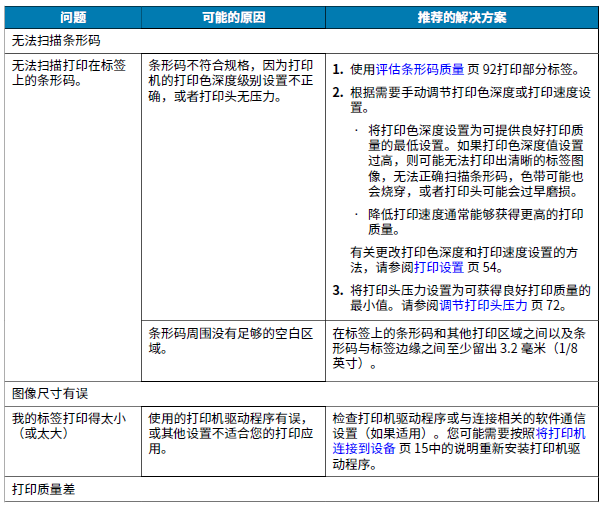Open the 调节打印头压力 link
This screenshot has width=606, height=509.
pos(483,305)
